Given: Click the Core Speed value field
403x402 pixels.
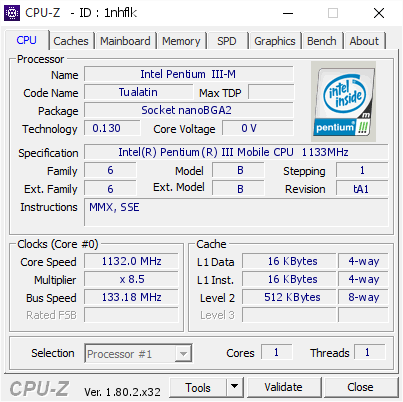Looking at the screenshot, I should [131, 261].
